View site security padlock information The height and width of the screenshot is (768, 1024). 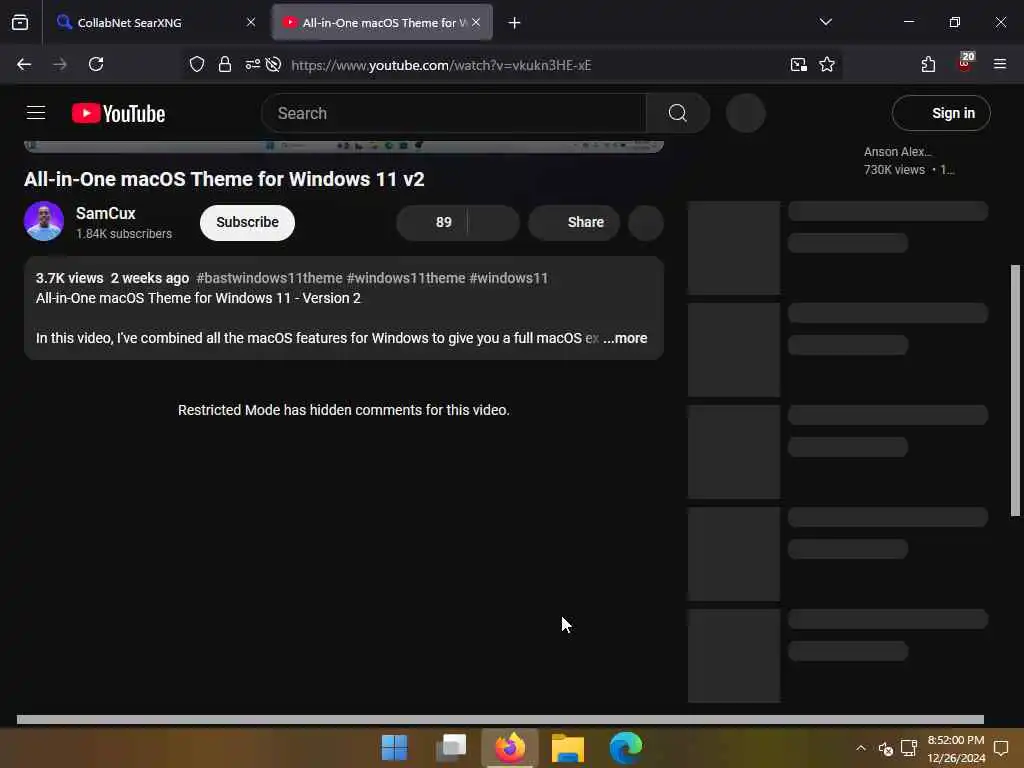pyautogui.click(x=225, y=64)
